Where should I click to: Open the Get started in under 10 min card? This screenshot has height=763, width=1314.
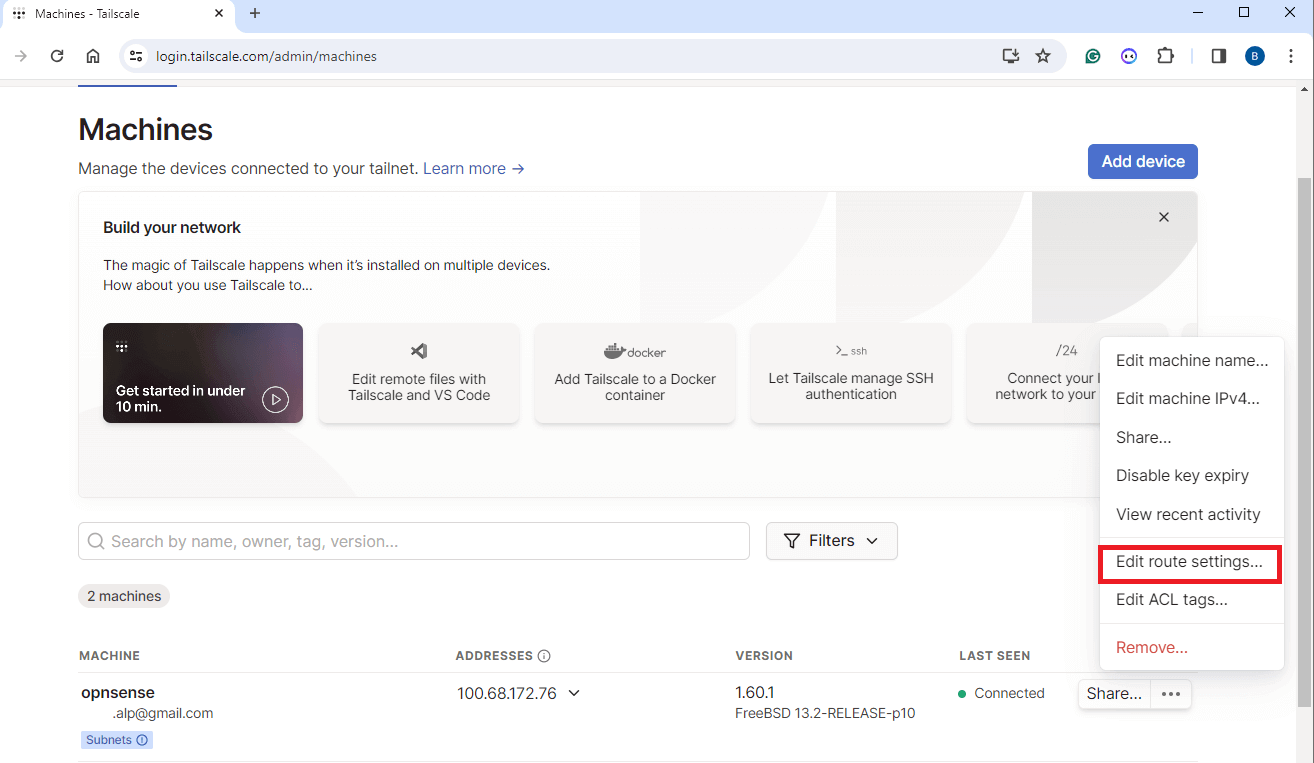[x=203, y=373]
